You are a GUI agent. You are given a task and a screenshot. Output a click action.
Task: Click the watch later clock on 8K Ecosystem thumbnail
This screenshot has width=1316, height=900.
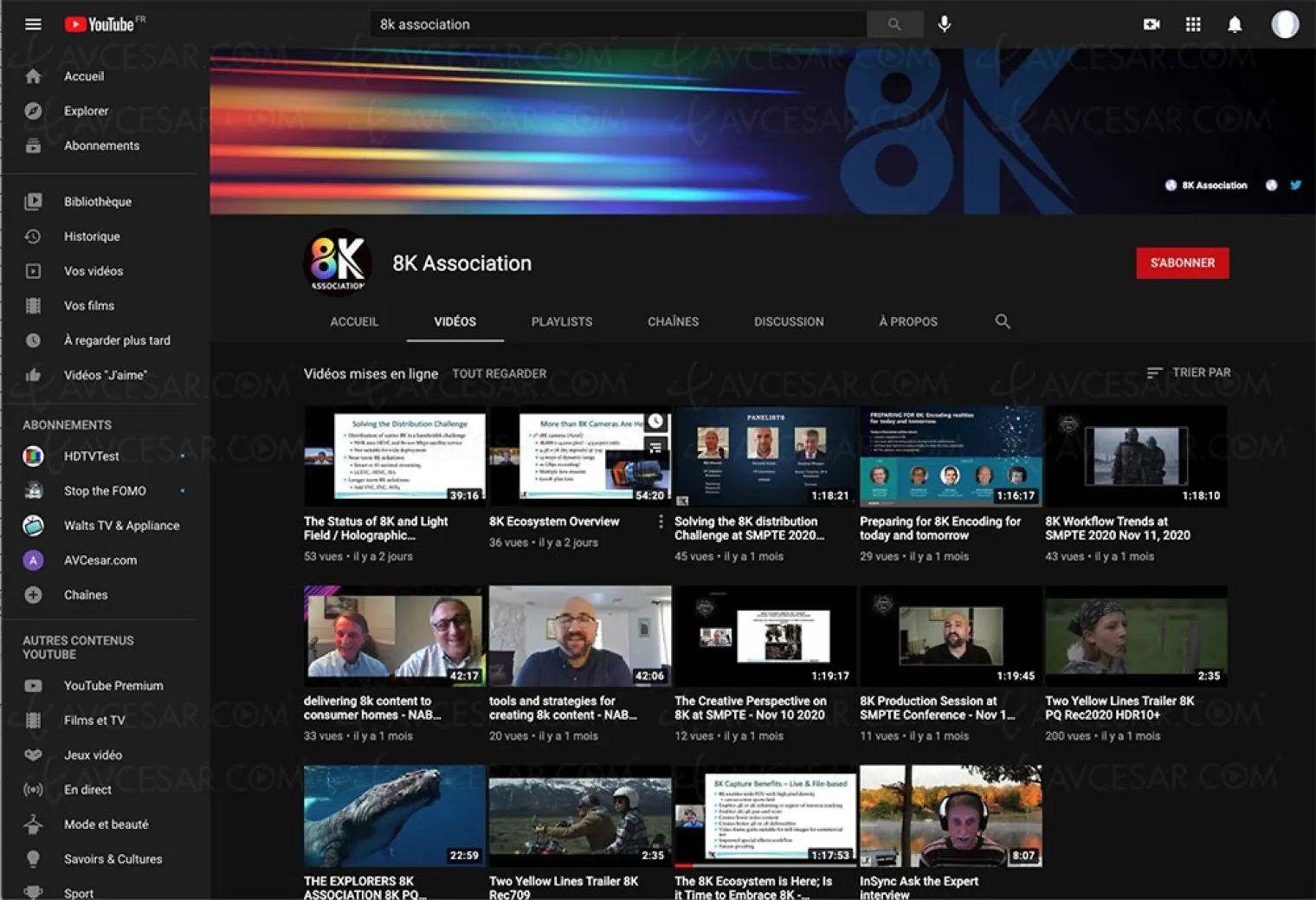[655, 421]
